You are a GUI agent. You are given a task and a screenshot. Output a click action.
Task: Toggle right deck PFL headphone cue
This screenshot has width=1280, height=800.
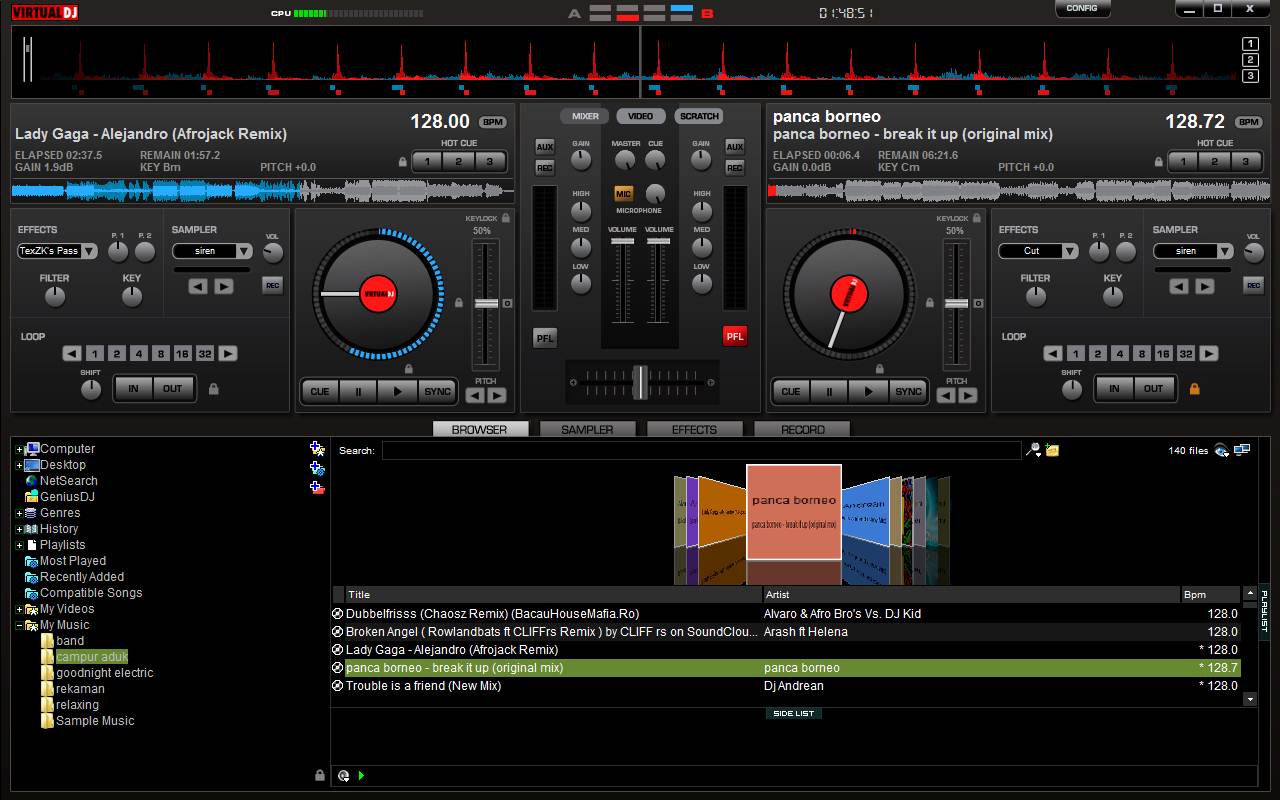click(x=735, y=336)
